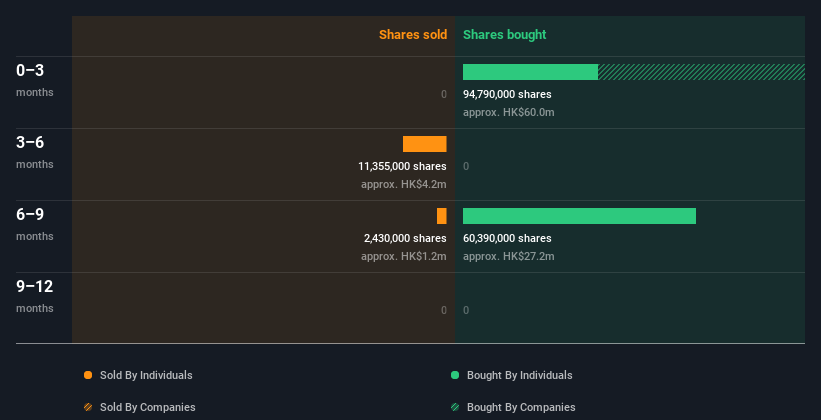821x420 pixels.
Task: Click the 0 sold value in 9–12 months row
Action: click(x=444, y=310)
